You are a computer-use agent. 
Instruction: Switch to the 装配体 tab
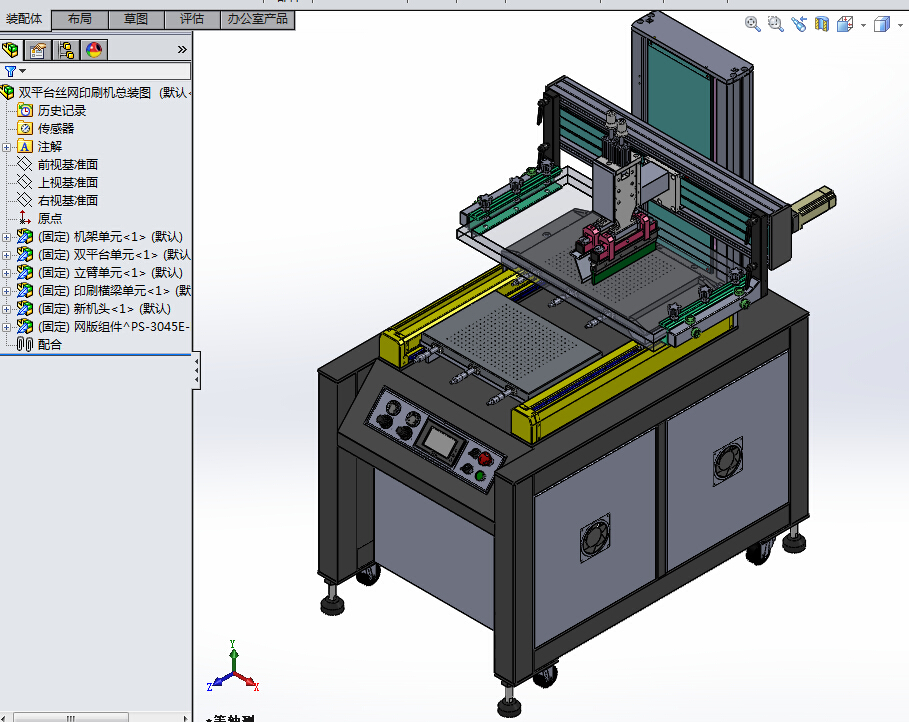[24, 19]
